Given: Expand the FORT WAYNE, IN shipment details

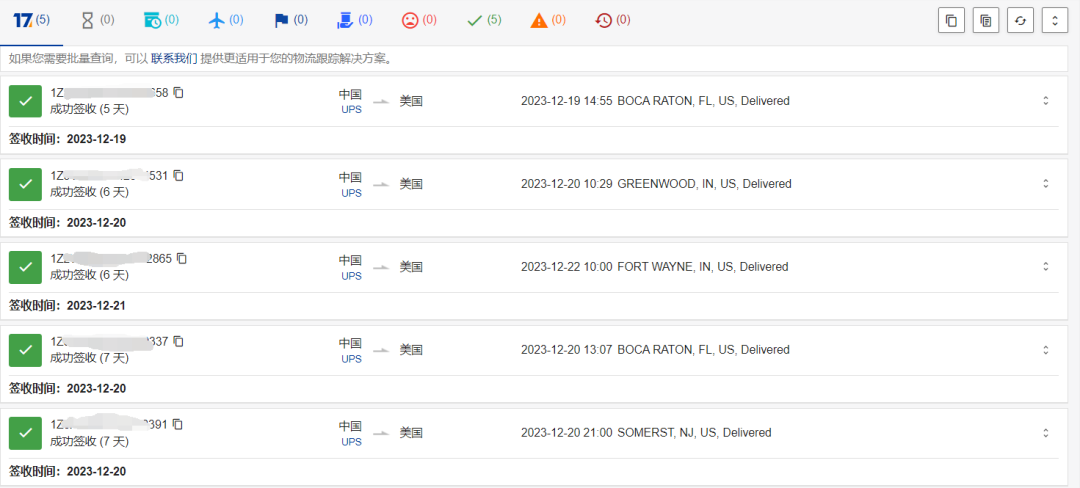Looking at the screenshot, I should (1046, 267).
